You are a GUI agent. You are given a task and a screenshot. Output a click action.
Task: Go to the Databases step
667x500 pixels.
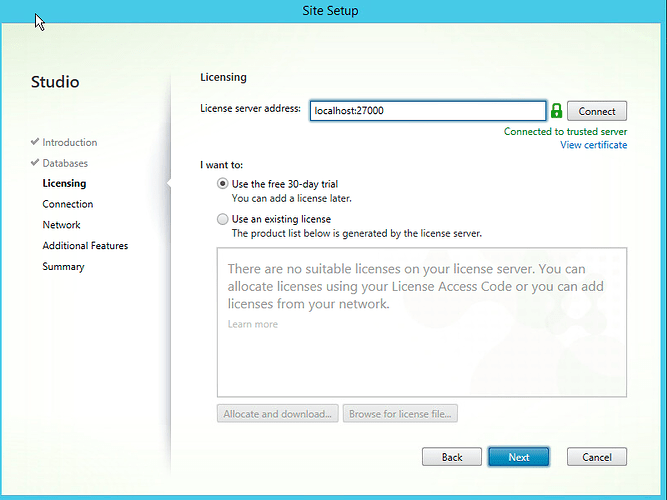64,163
